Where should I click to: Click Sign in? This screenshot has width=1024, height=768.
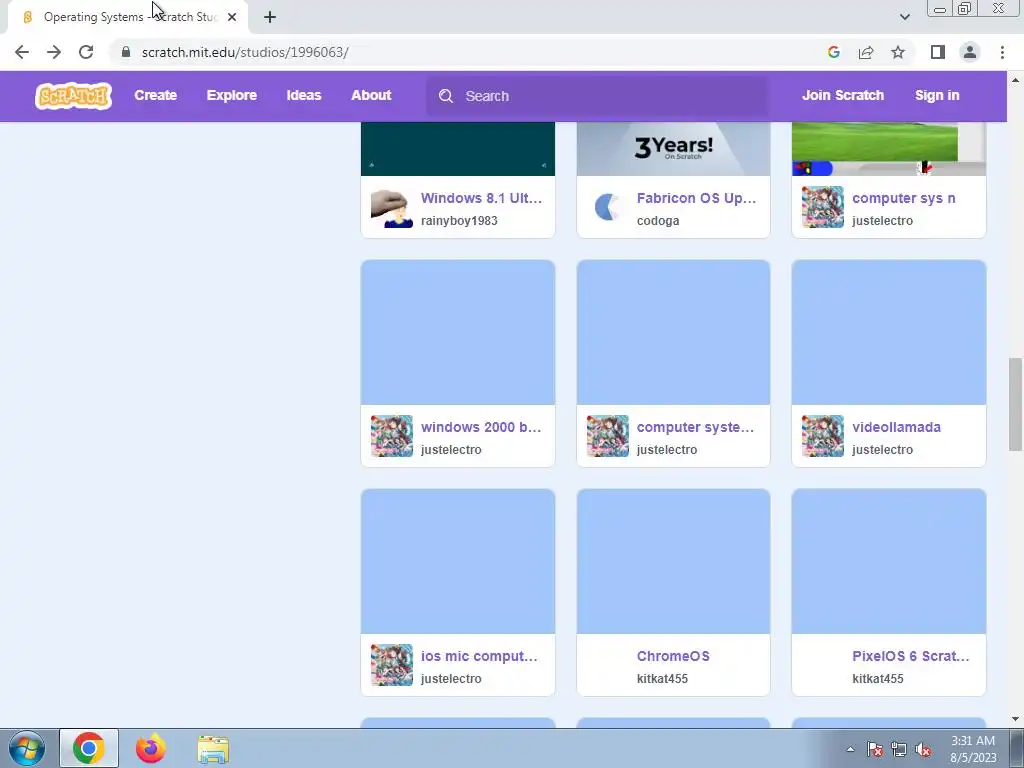coord(937,95)
